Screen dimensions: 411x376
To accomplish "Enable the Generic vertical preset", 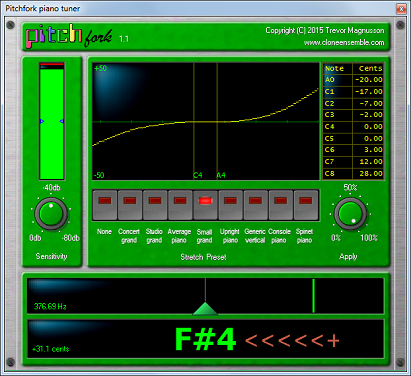I will 256,205.
